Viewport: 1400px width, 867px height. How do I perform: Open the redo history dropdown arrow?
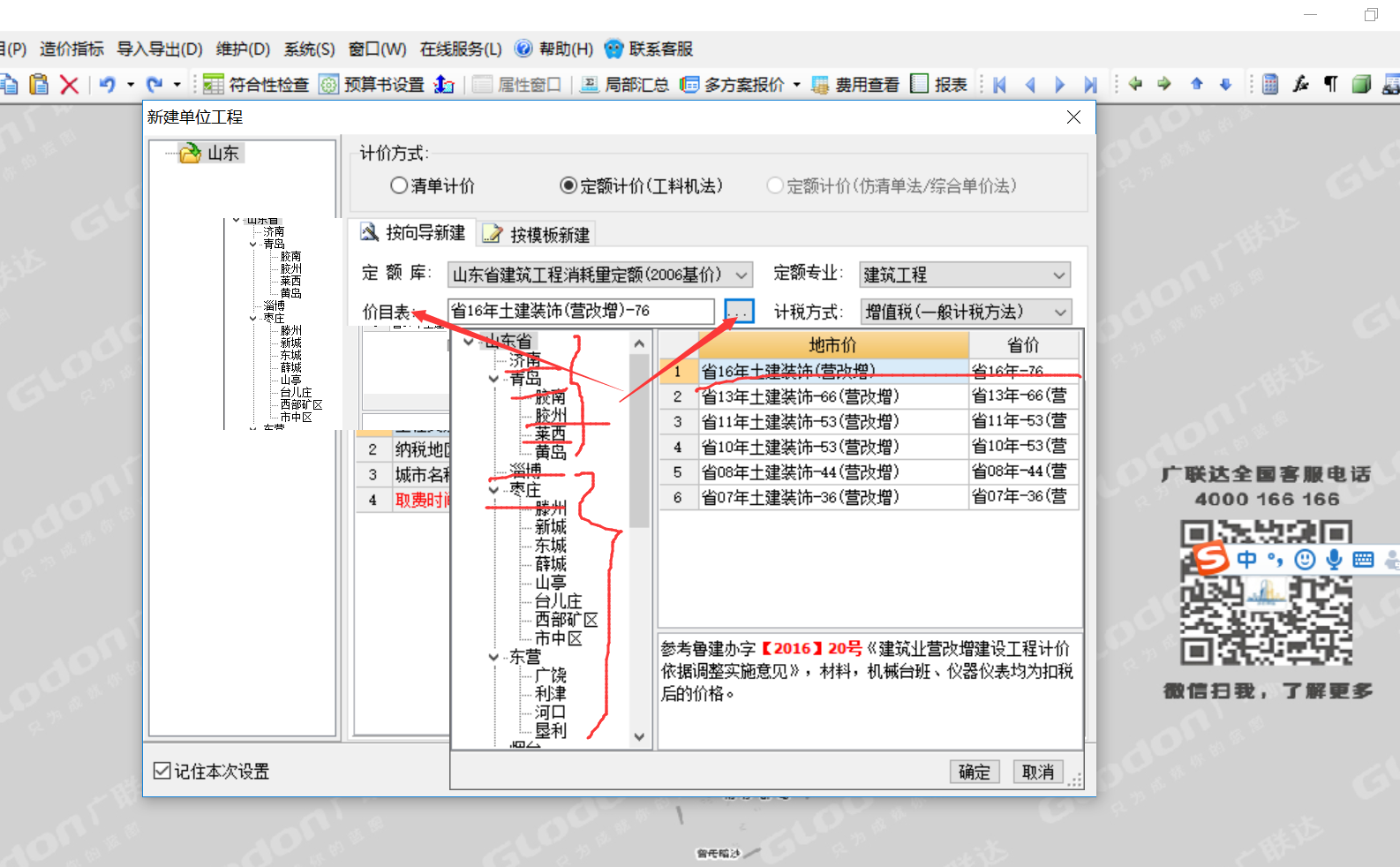(177, 85)
